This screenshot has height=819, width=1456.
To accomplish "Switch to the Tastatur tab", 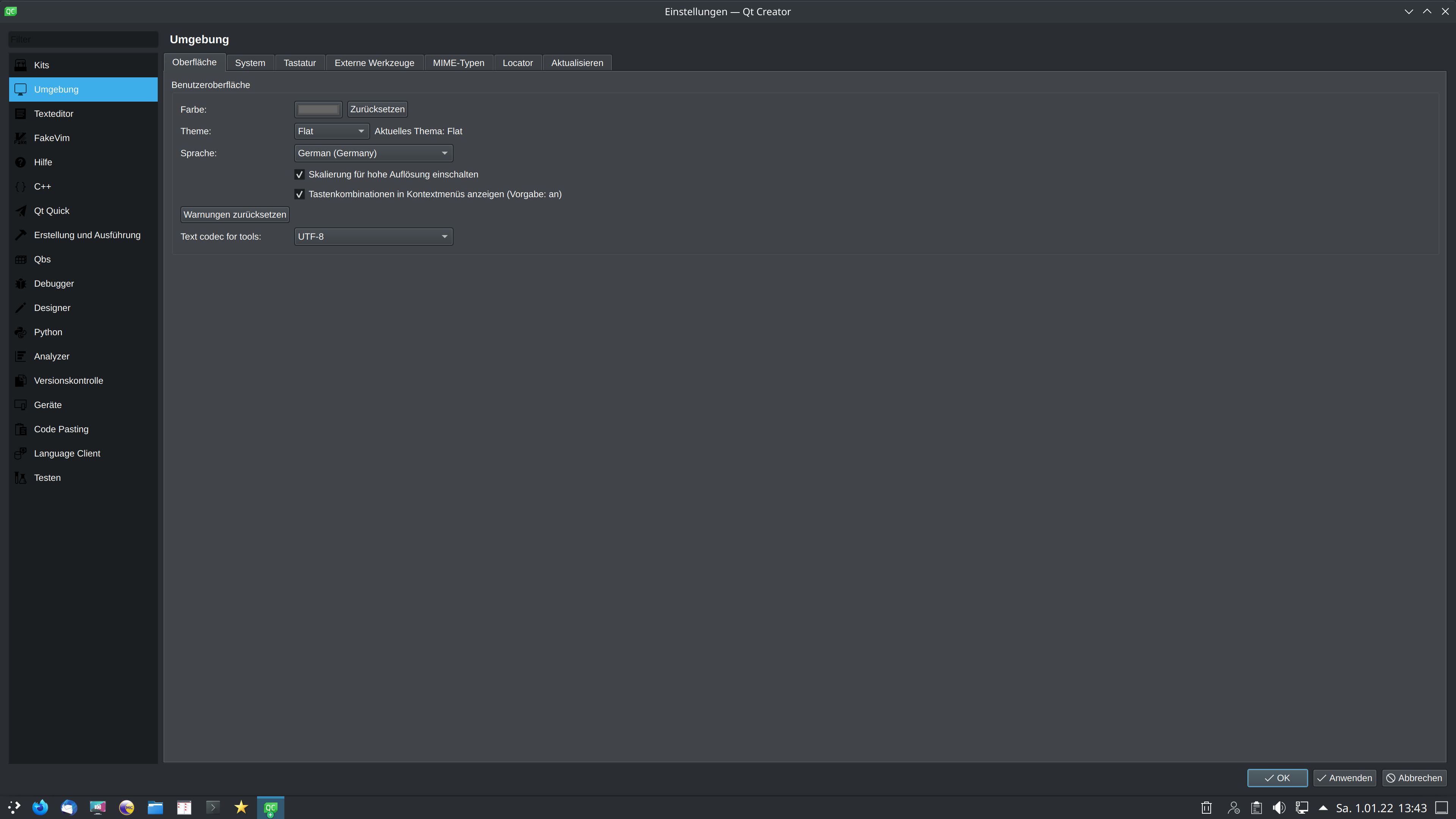I will (x=300, y=63).
